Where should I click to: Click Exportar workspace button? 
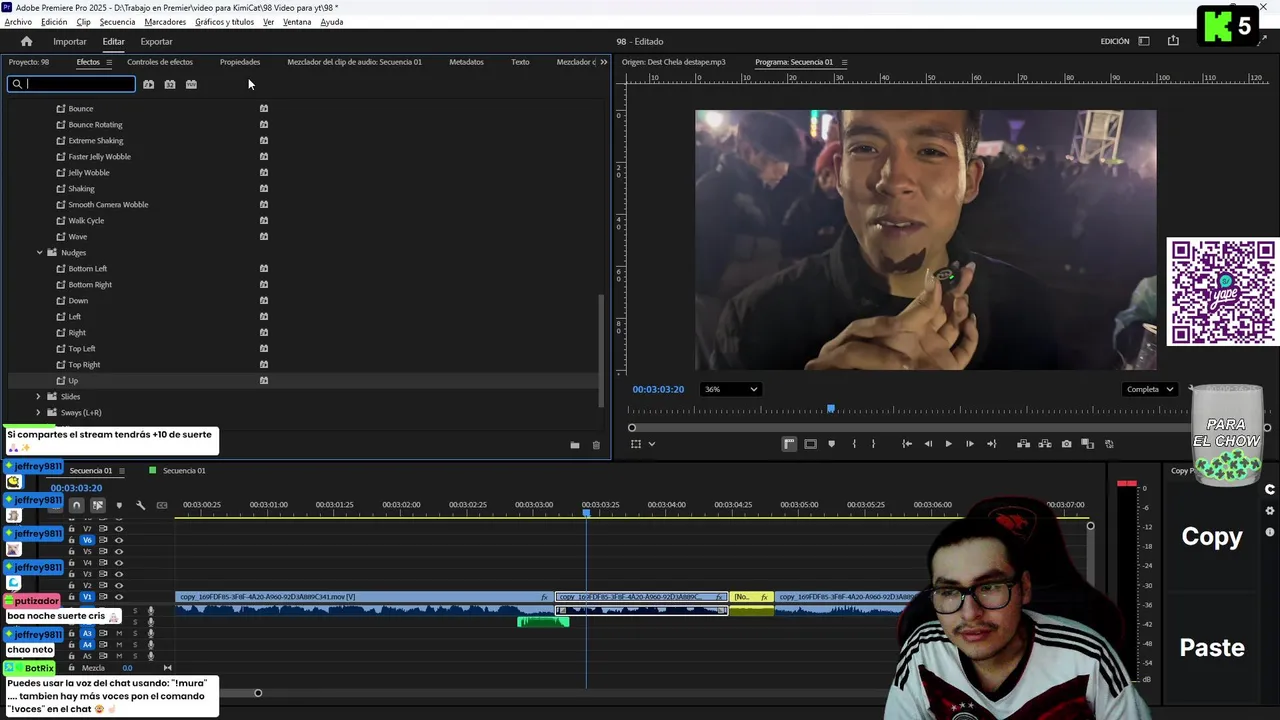pyautogui.click(x=156, y=41)
